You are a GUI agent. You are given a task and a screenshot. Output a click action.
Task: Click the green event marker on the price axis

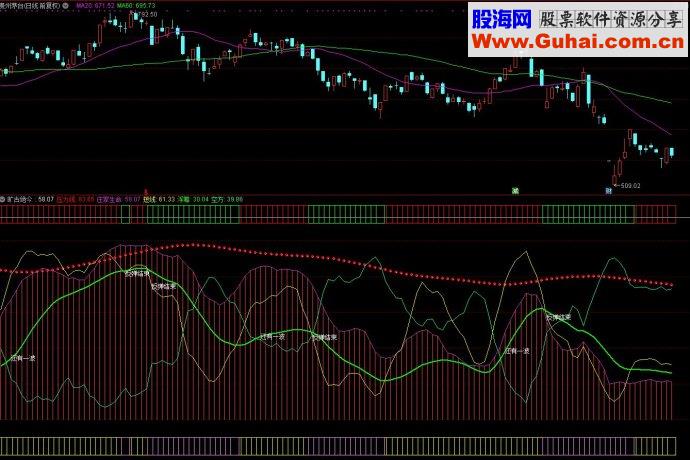click(x=515, y=191)
